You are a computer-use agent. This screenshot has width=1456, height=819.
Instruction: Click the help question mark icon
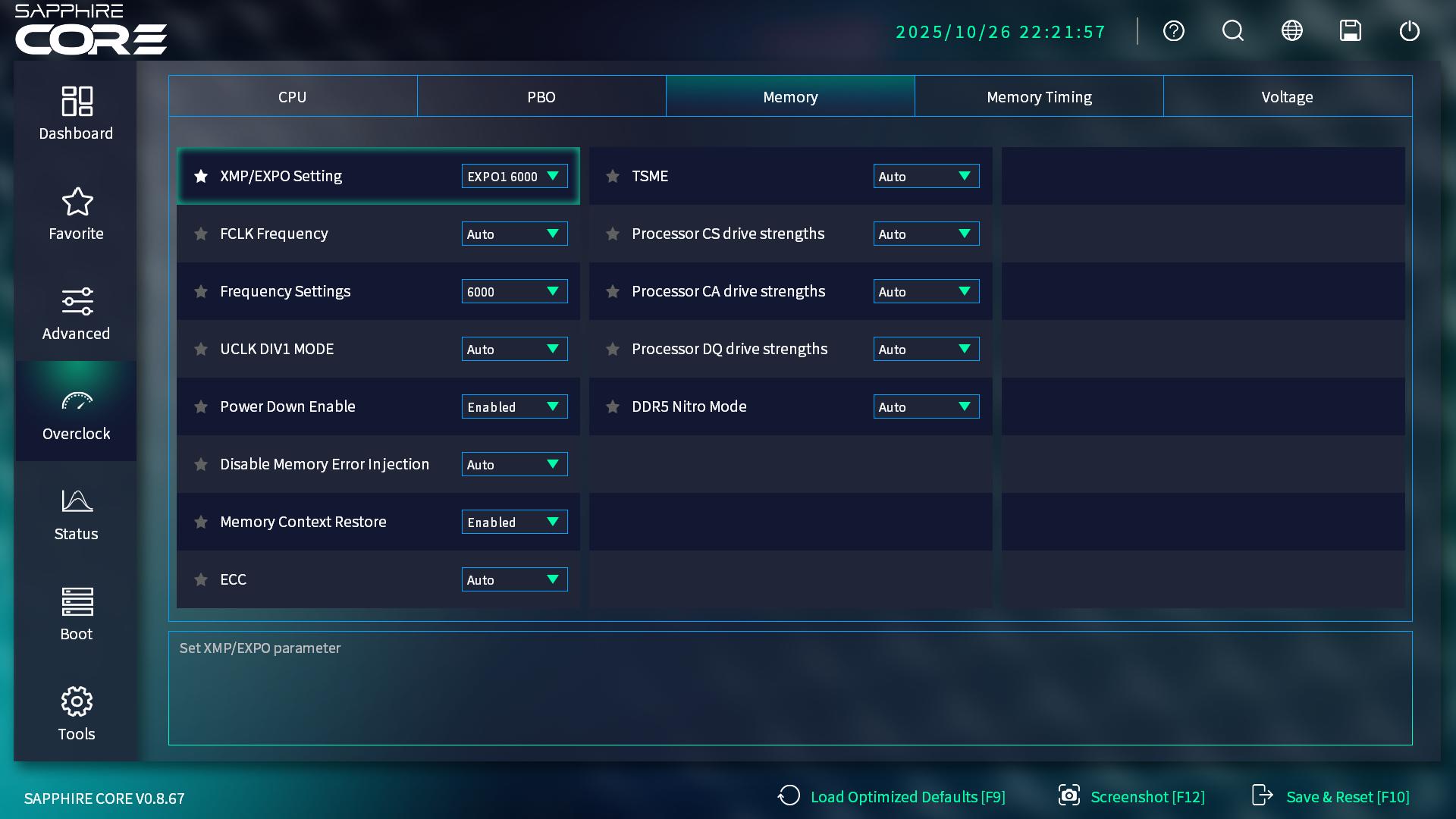point(1173,31)
